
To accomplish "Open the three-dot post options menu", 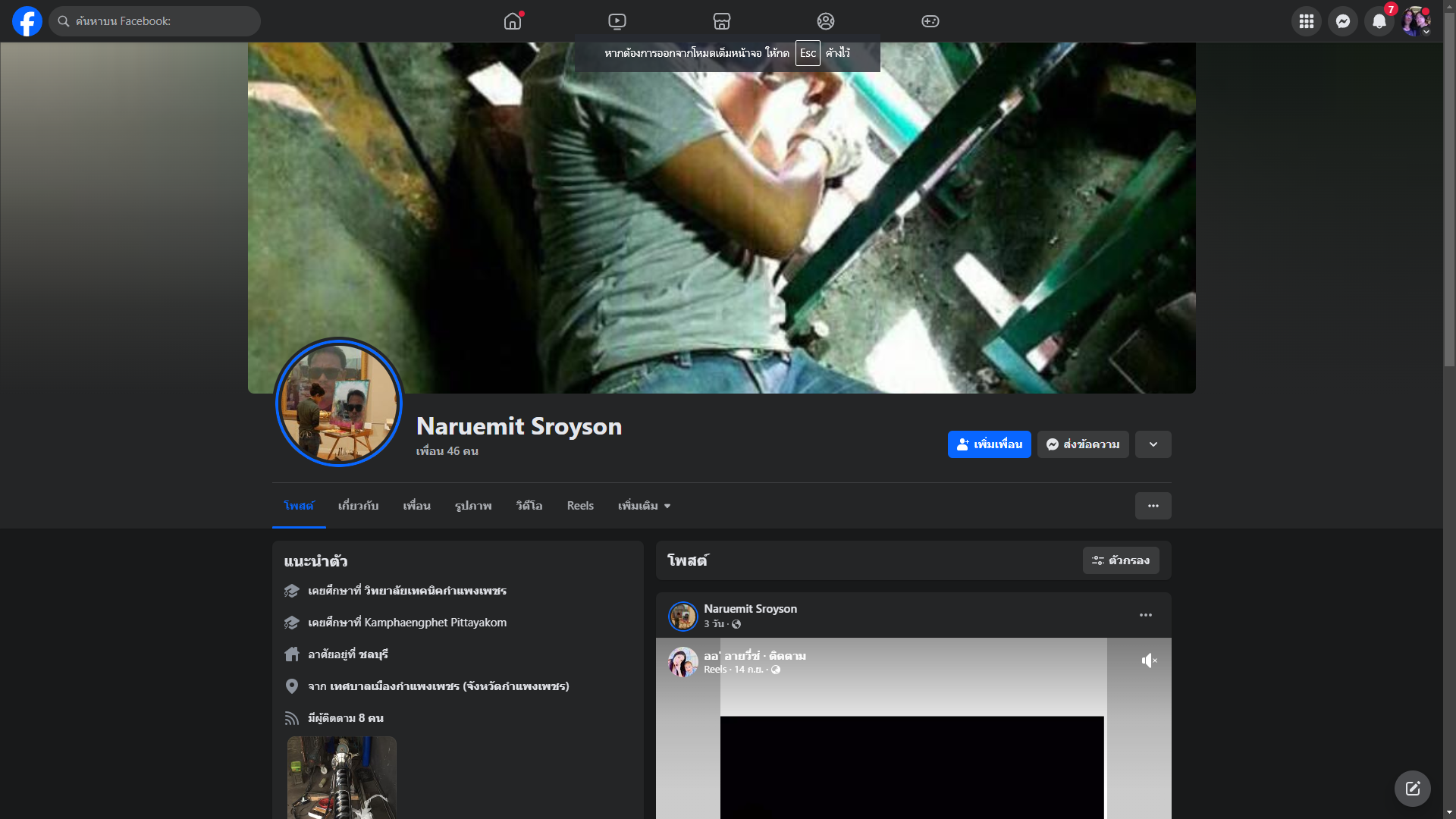I will click(1145, 615).
